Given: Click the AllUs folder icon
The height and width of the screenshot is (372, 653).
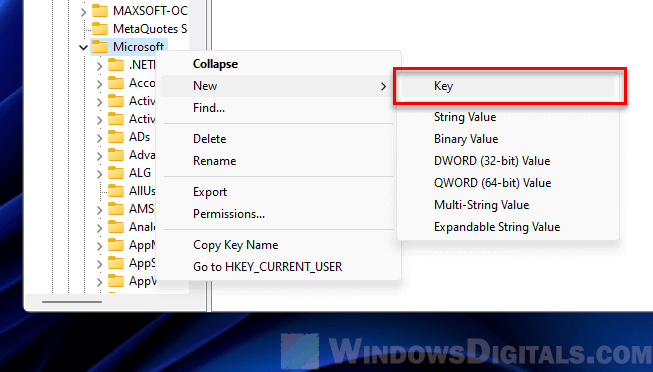Looking at the screenshot, I should click(x=116, y=191).
